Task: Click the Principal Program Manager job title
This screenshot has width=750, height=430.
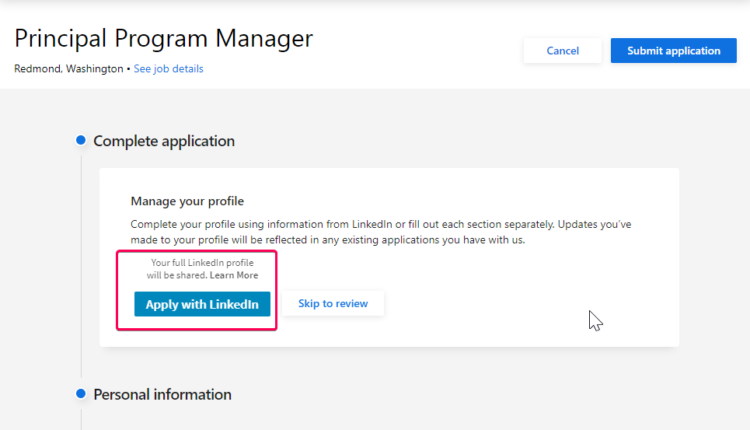Action: click(163, 38)
